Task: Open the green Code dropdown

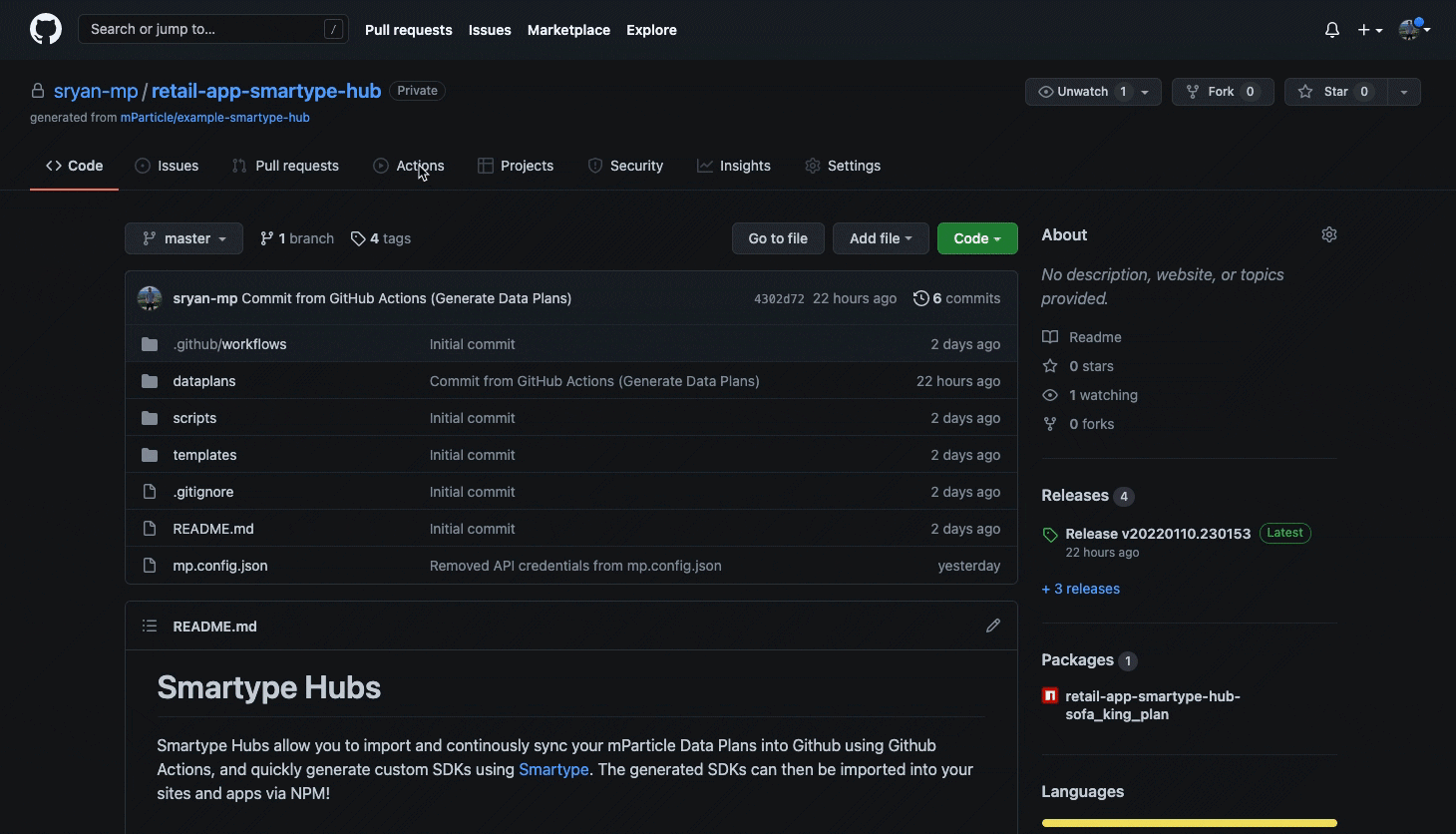Action: pyautogui.click(x=977, y=238)
